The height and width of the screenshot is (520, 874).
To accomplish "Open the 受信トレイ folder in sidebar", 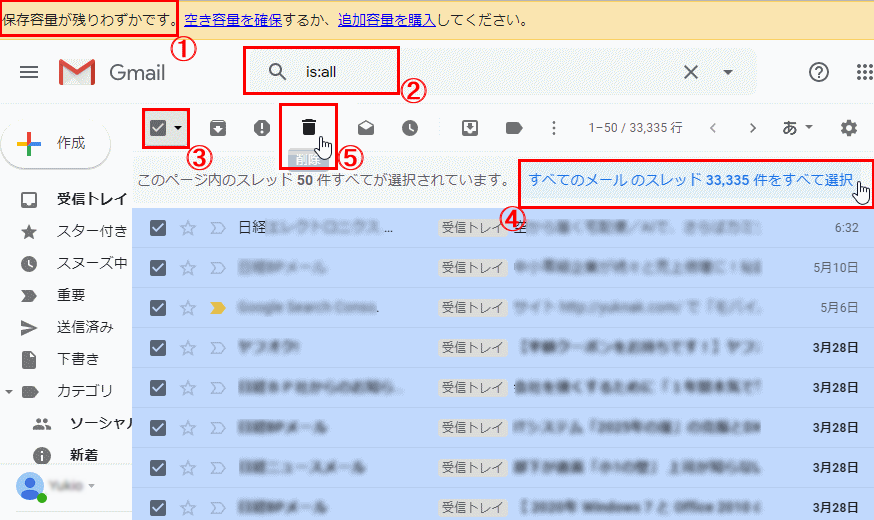I will click(90, 199).
